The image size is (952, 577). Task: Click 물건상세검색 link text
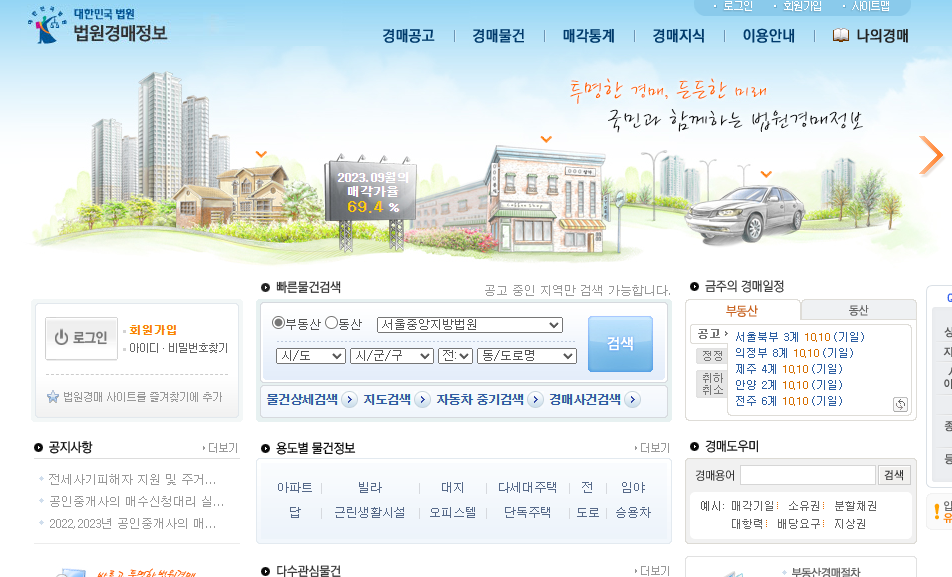tap(302, 400)
